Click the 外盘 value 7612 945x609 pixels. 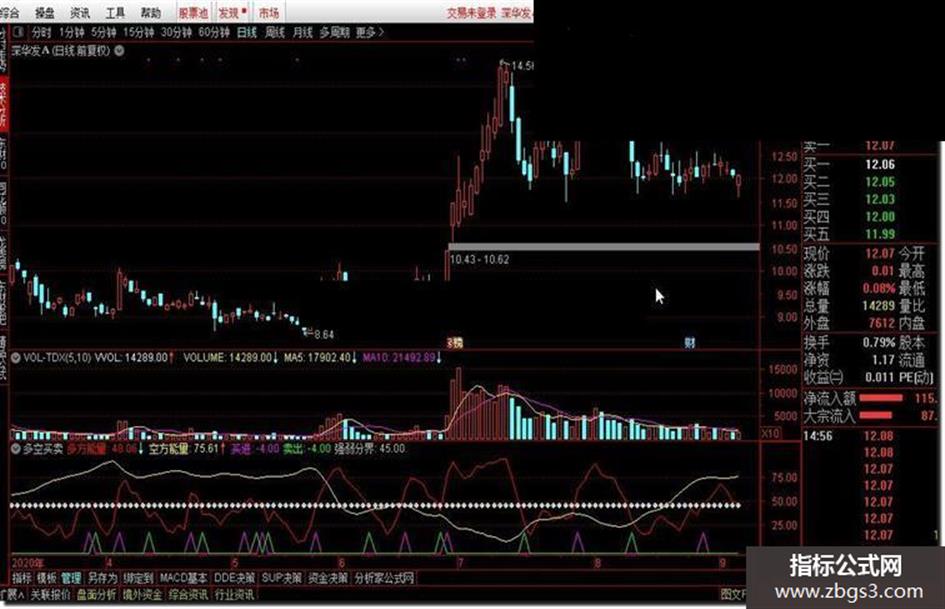coord(881,323)
